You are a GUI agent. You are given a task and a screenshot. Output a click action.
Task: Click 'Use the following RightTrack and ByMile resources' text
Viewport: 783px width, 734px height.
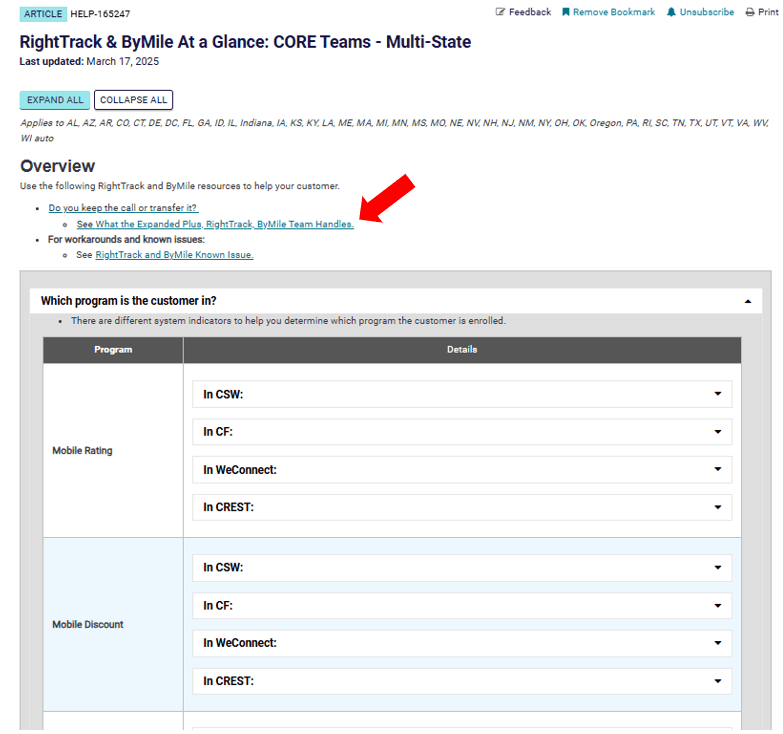coord(180,186)
